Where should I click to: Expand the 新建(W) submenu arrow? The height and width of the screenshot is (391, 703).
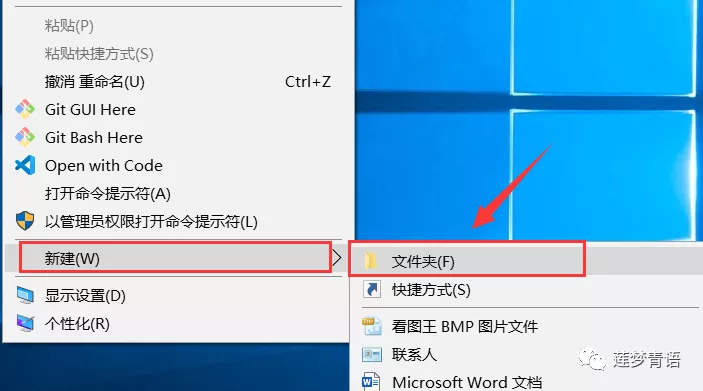pos(337,258)
